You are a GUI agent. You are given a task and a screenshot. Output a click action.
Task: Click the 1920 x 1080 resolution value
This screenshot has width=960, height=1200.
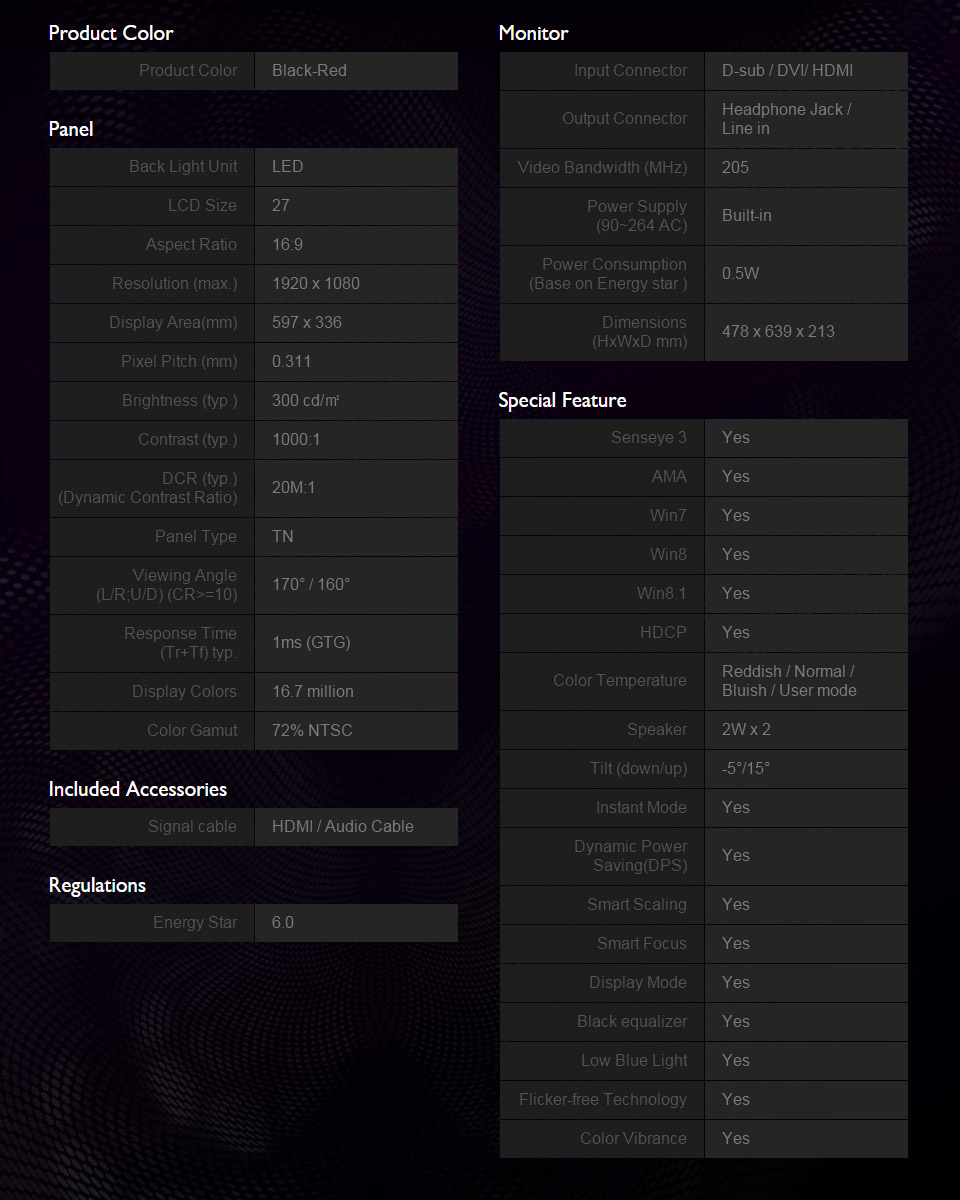click(316, 284)
